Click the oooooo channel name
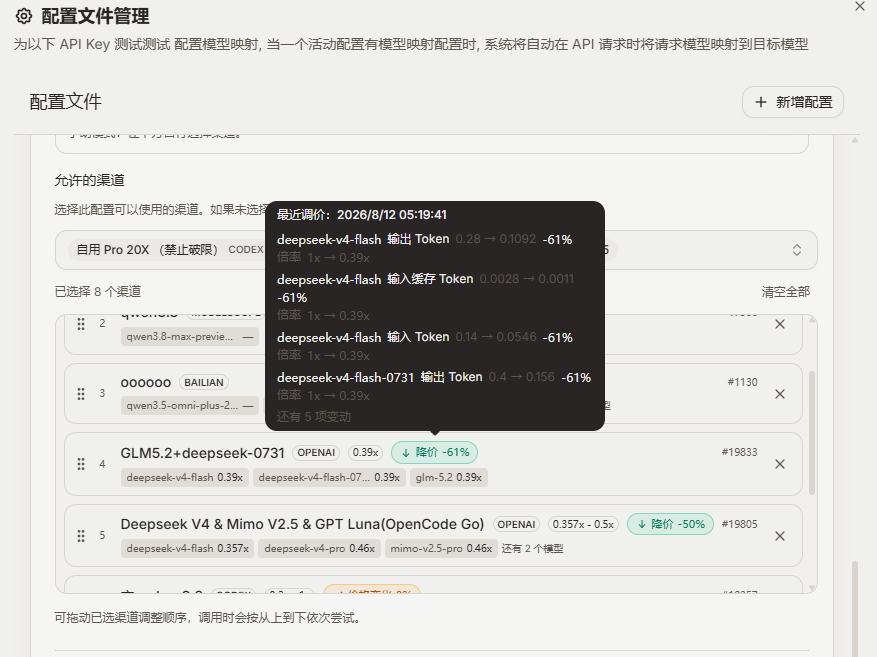The image size is (877, 657). click(x=146, y=382)
